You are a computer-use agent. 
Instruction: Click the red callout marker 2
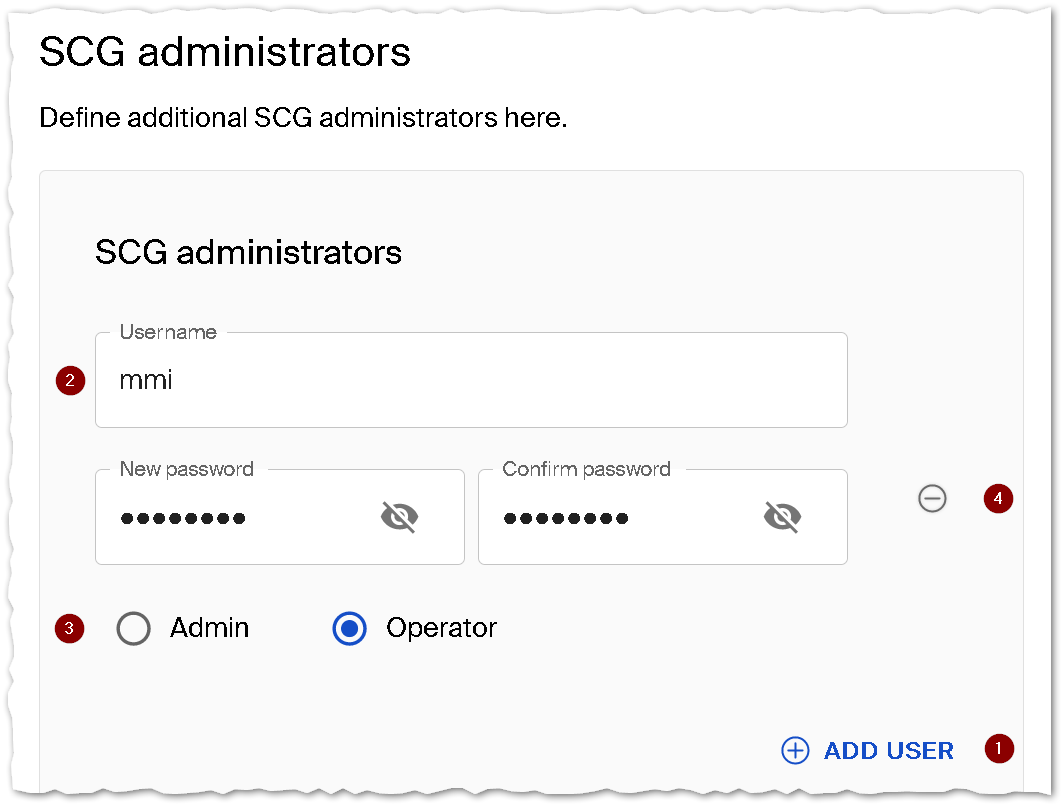tap(70, 380)
